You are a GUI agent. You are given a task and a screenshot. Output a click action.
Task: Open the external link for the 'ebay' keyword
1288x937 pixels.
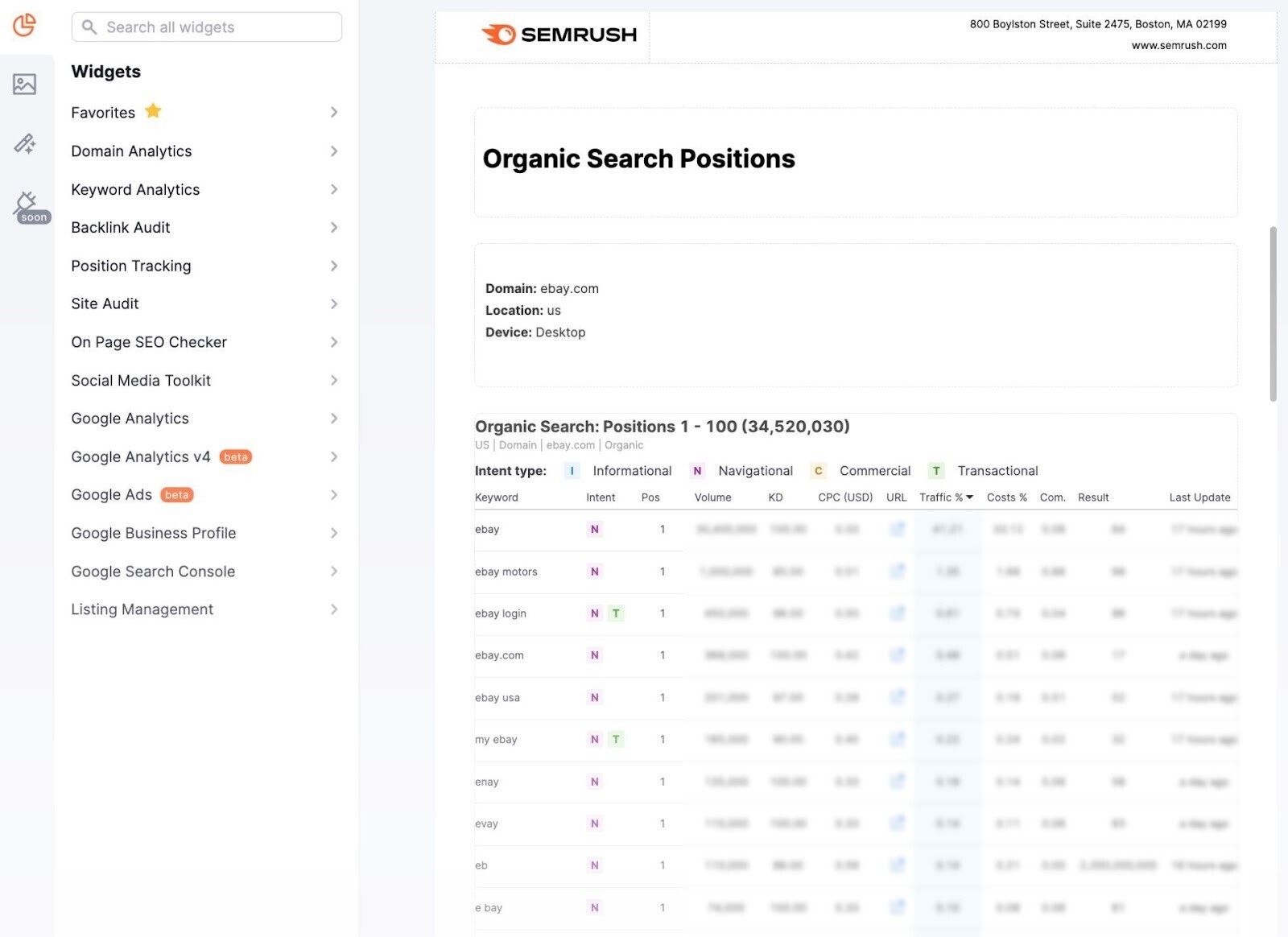[897, 529]
